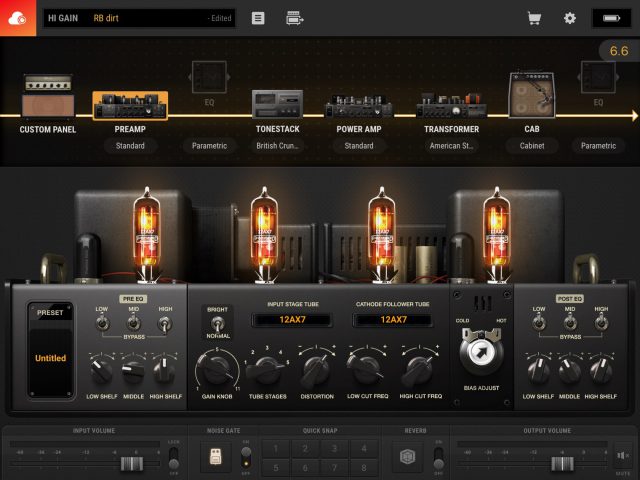
Task: Click the noise gate pedal icon
Action: tap(213, 456)
